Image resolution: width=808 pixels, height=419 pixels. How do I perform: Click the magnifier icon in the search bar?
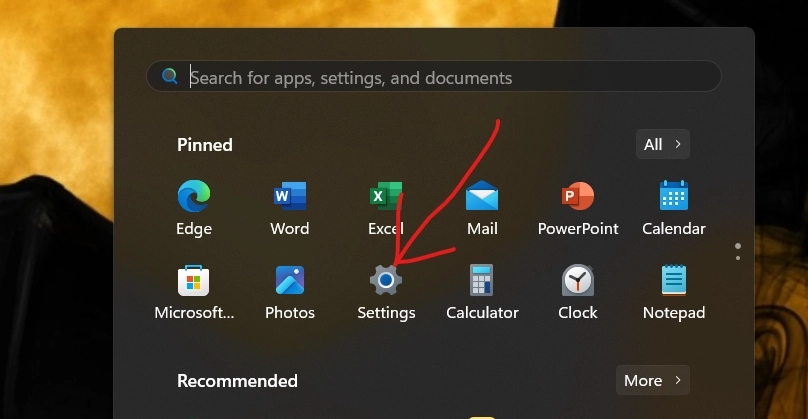pos(170,76)
